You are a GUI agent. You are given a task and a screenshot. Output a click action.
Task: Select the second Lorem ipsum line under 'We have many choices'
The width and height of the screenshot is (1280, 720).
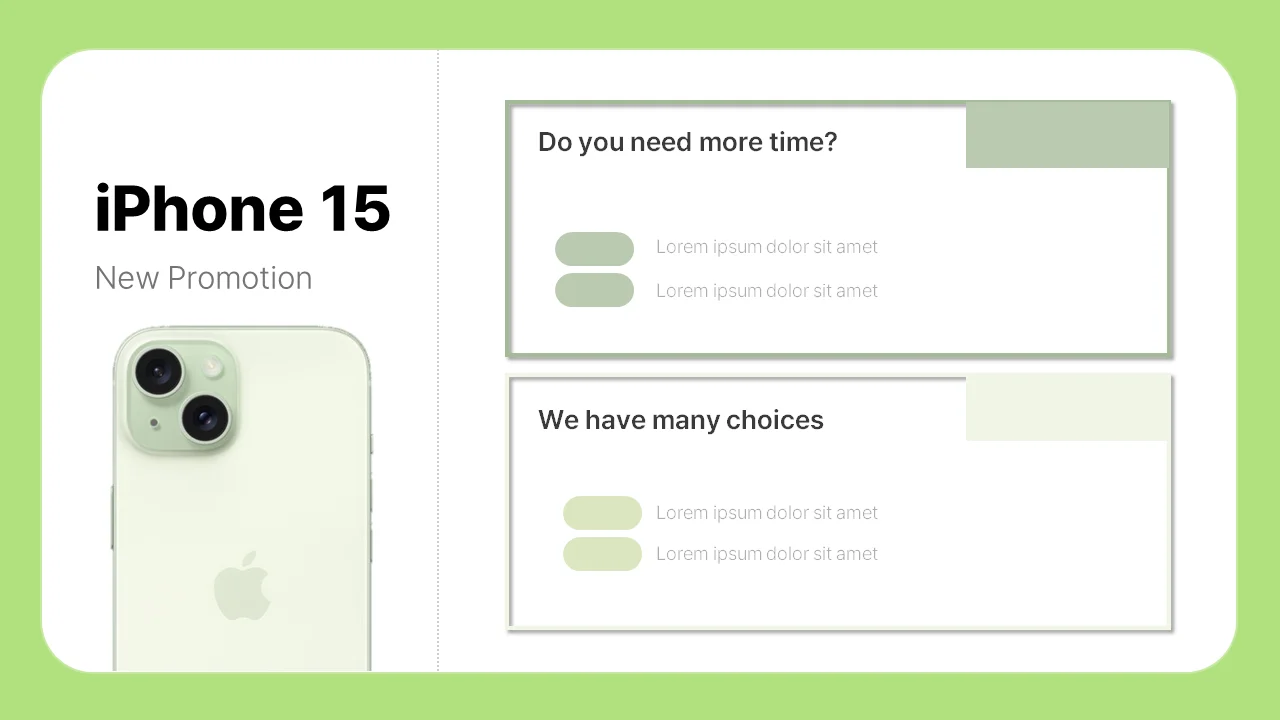pos(767,554)
